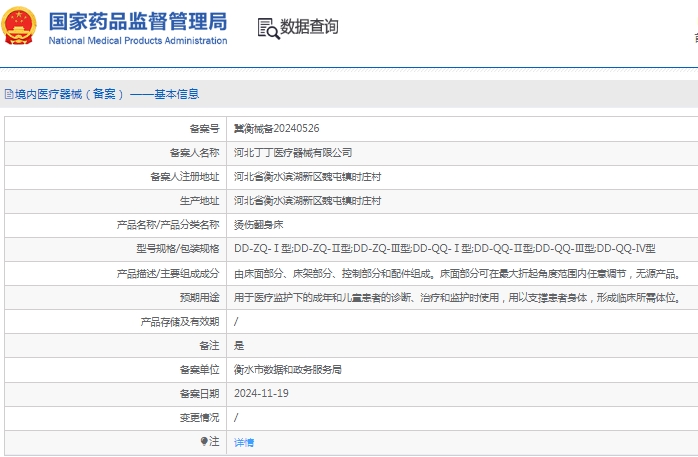Click the 产品描述/主要组成成分 label

[168, 273]
